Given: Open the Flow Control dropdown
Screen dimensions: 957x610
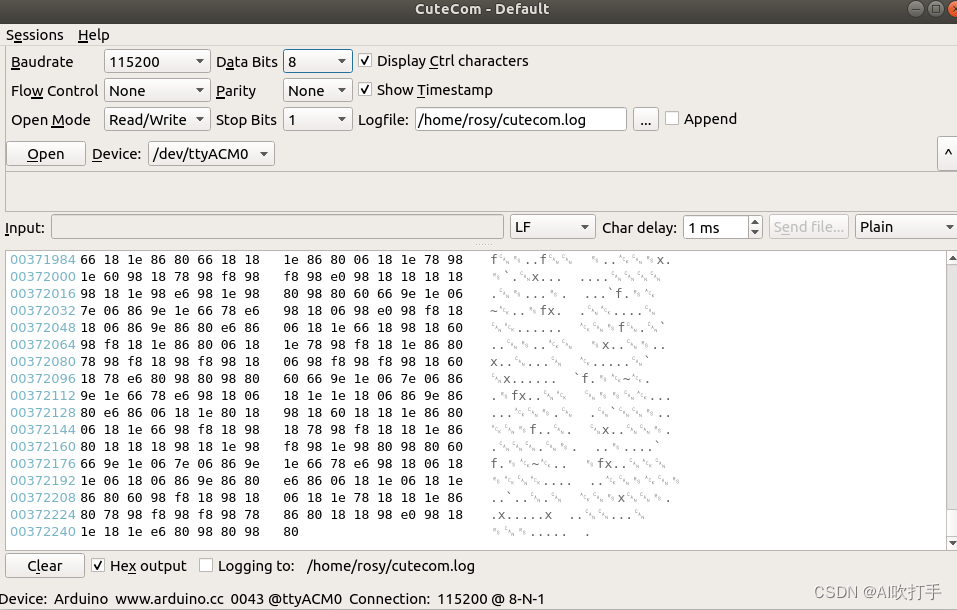Looking at the screenshot, I should pyautogui.click(x=157, y=90).
